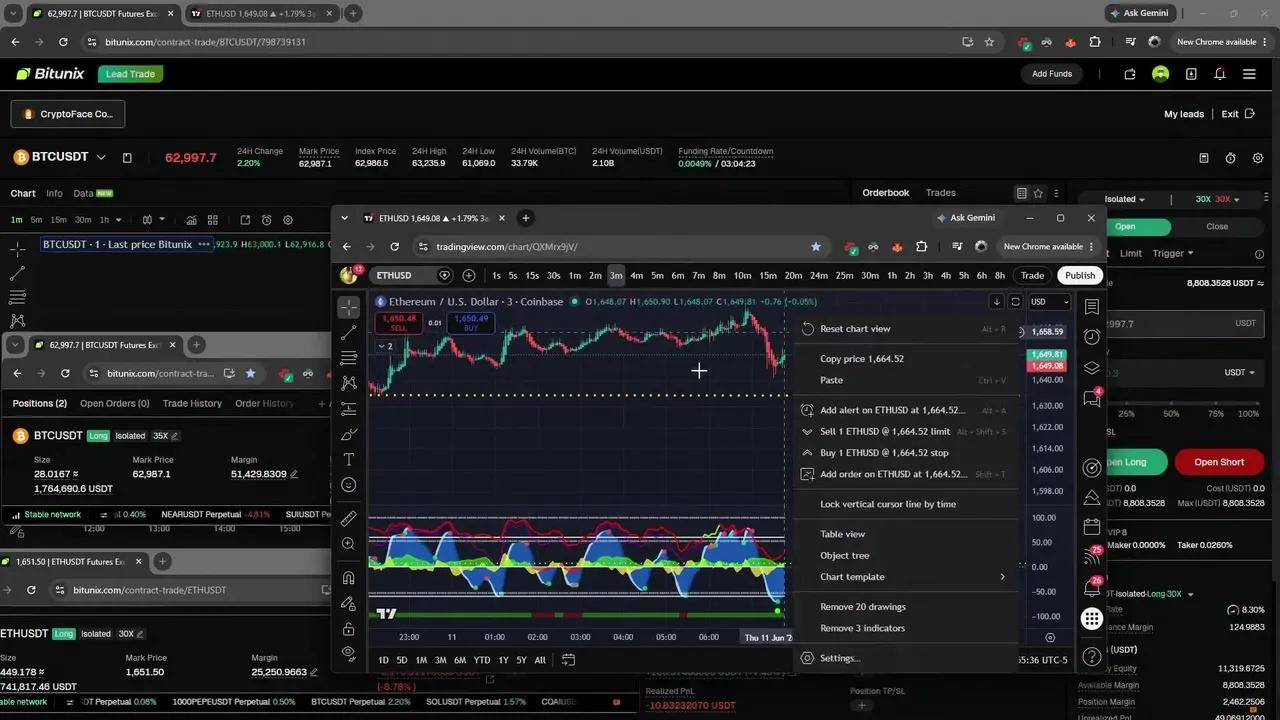Click the Publish button
Screen dimensions: 1280x720
tap(1080, 276)
